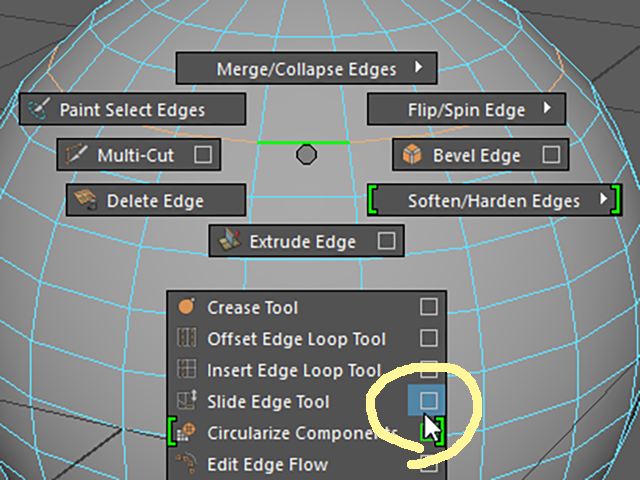
Task: Expand the Flip/Spin Edge arrow
Action: point(547,108)
